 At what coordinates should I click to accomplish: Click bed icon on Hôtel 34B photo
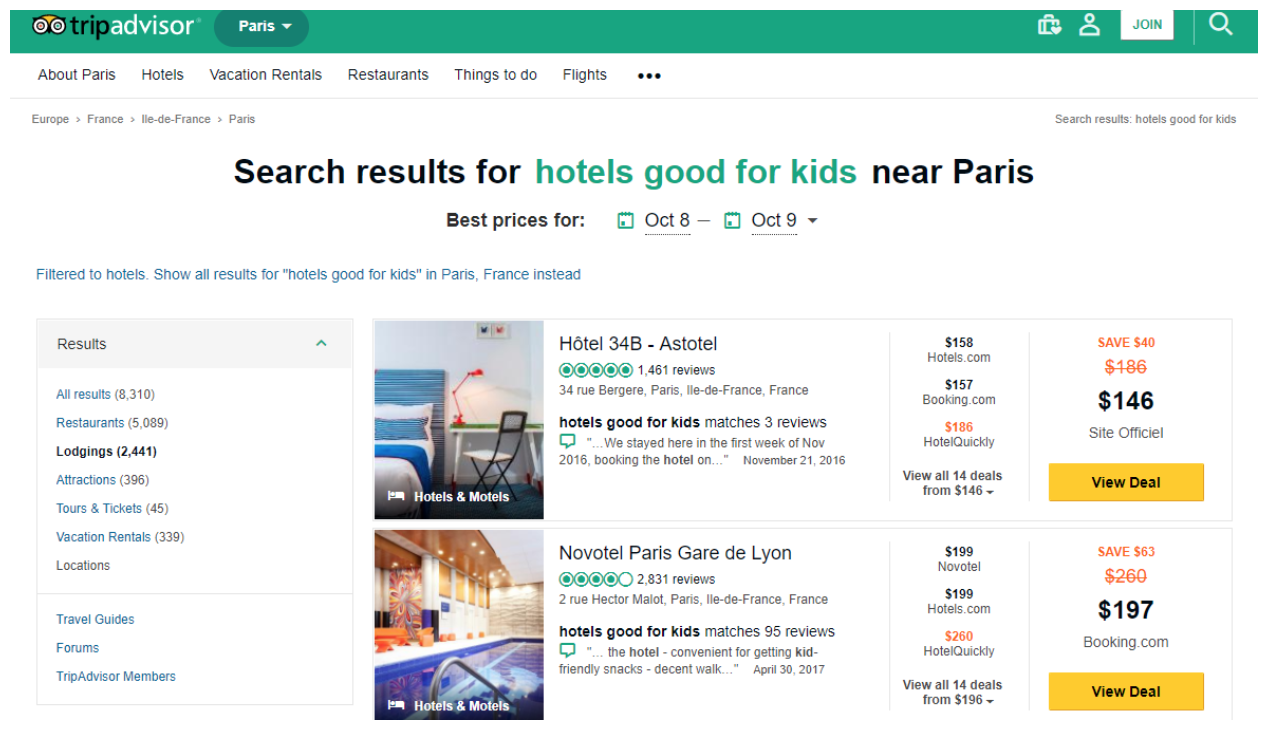[396, 496]
